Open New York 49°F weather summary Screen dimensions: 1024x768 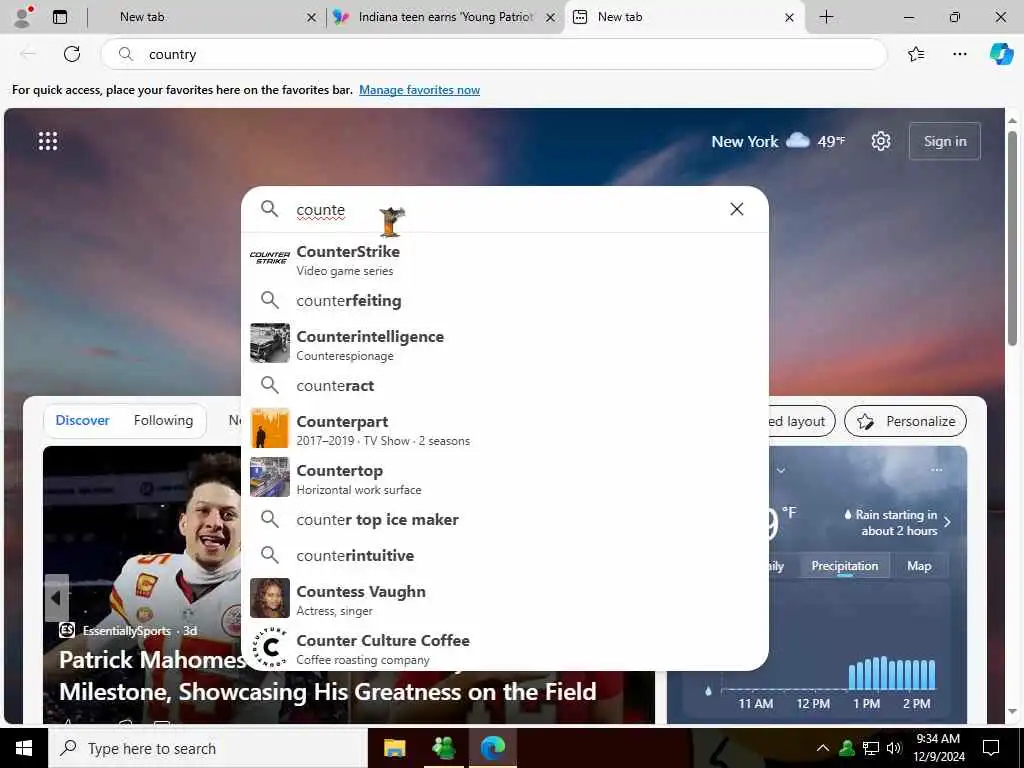(778, 141)
